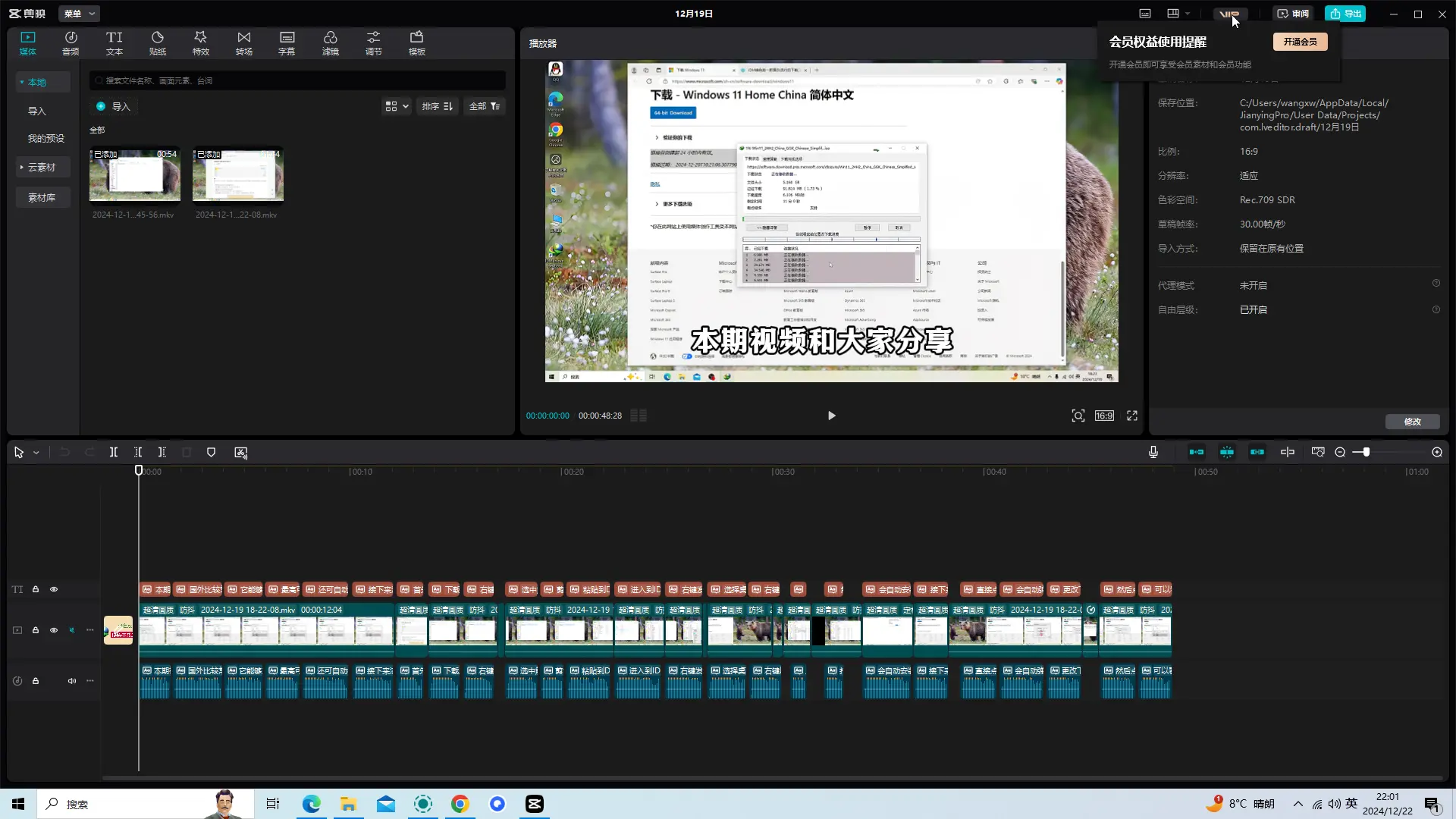Viewport: 1456px width, 819px height.
Task: Select the split clip tool
Action: [114, 453]
